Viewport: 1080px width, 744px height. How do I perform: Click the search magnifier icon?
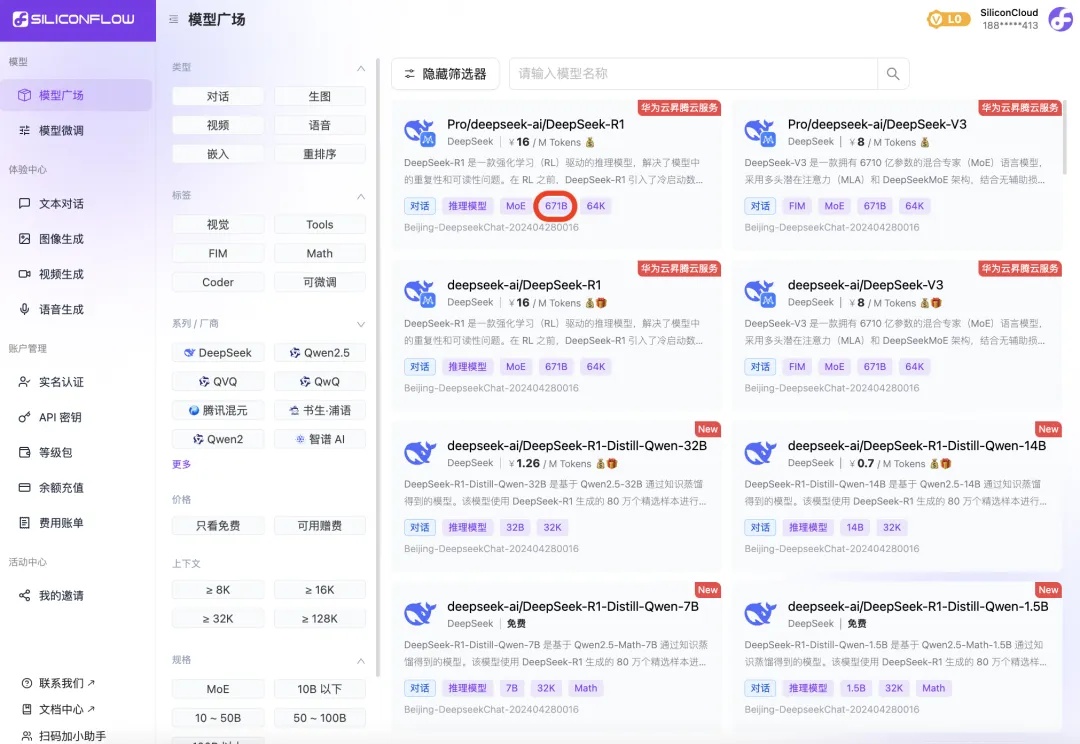(x=893, y=74)
